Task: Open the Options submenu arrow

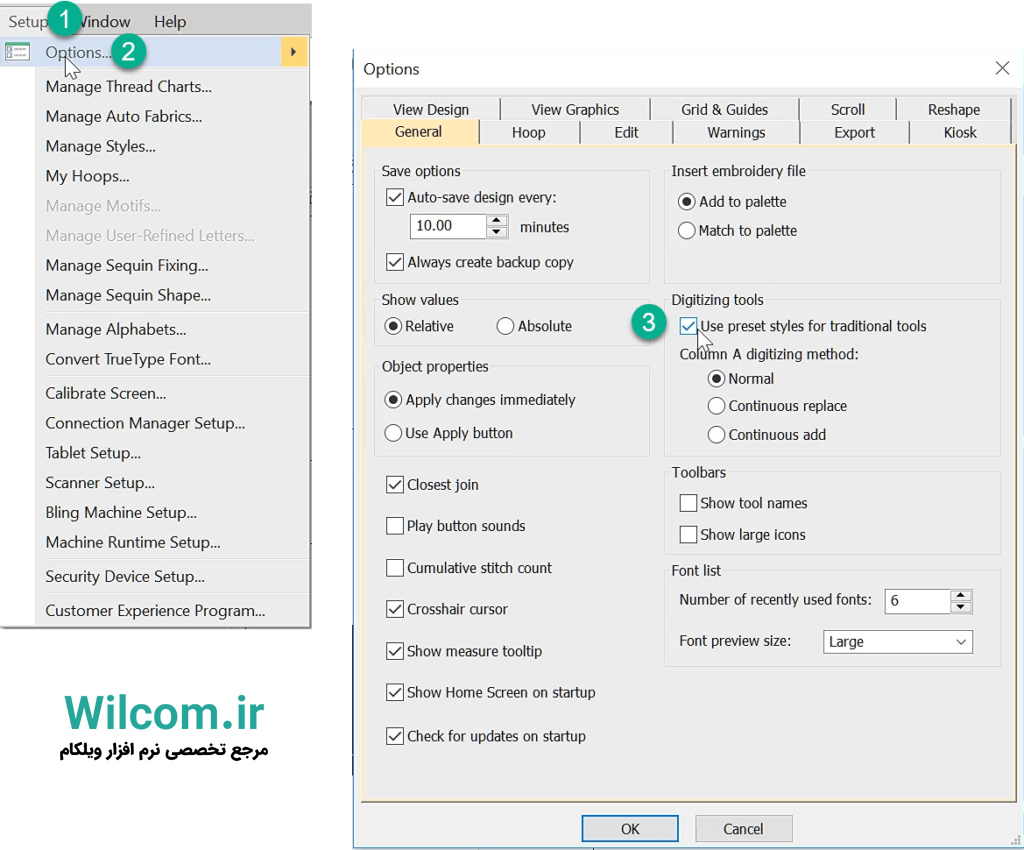Action: pyautogui.click(x=294, y=52)
